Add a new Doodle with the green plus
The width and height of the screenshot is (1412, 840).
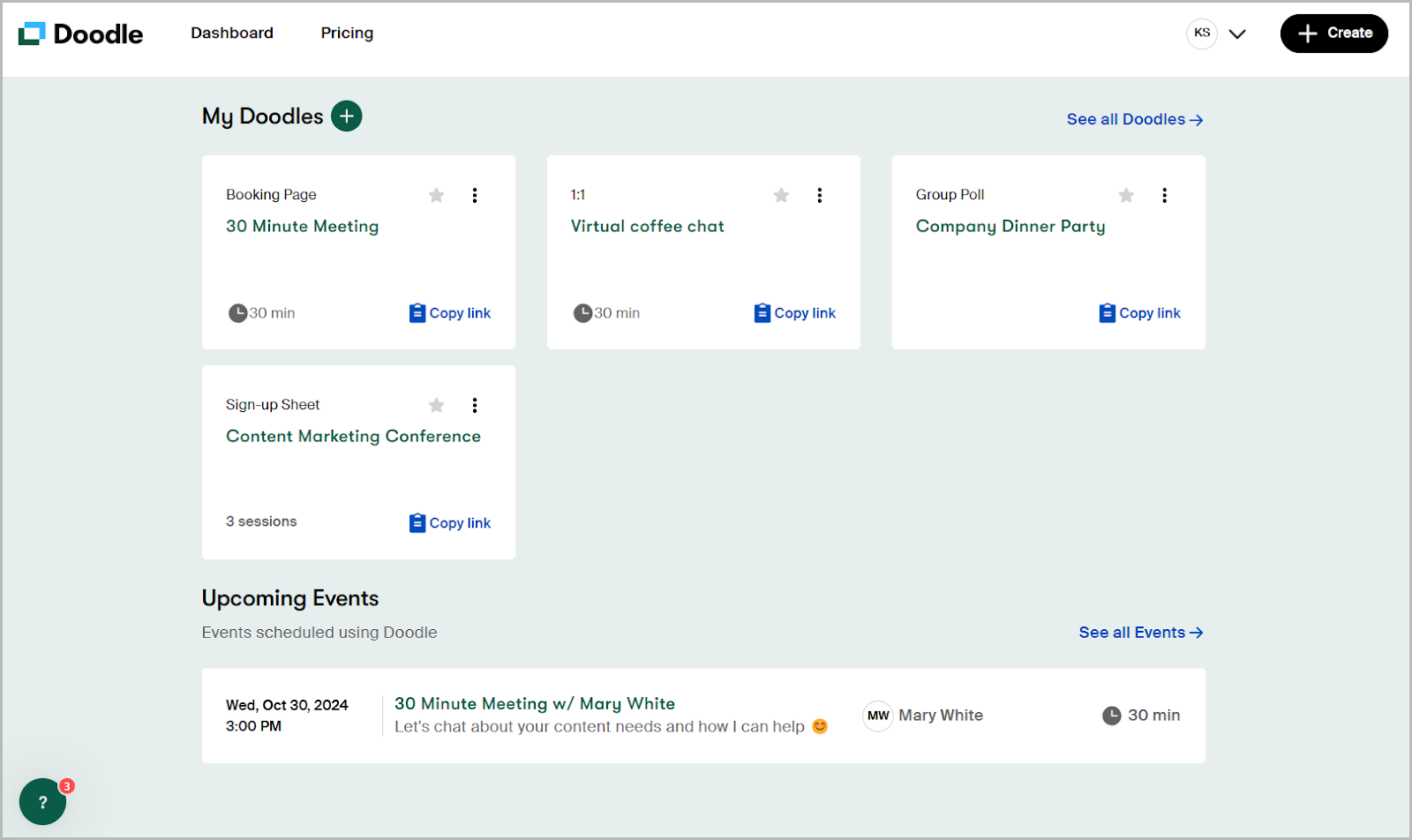pos(347,116)
